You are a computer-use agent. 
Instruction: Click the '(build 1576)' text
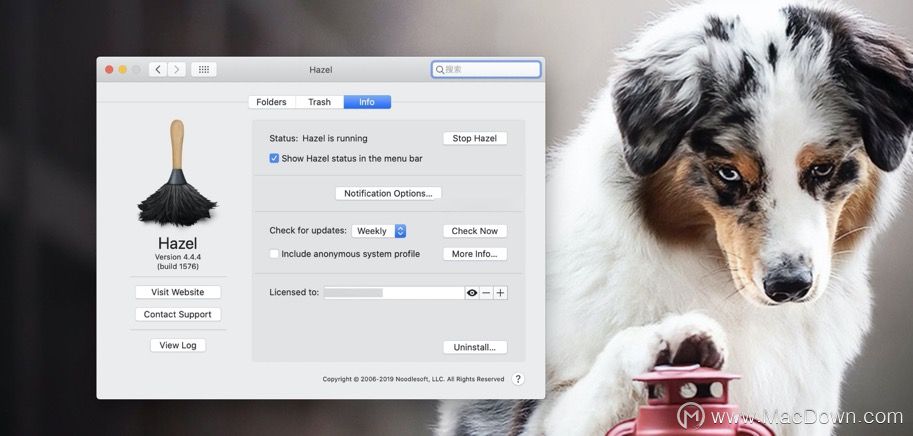click(x=178, y=266)
